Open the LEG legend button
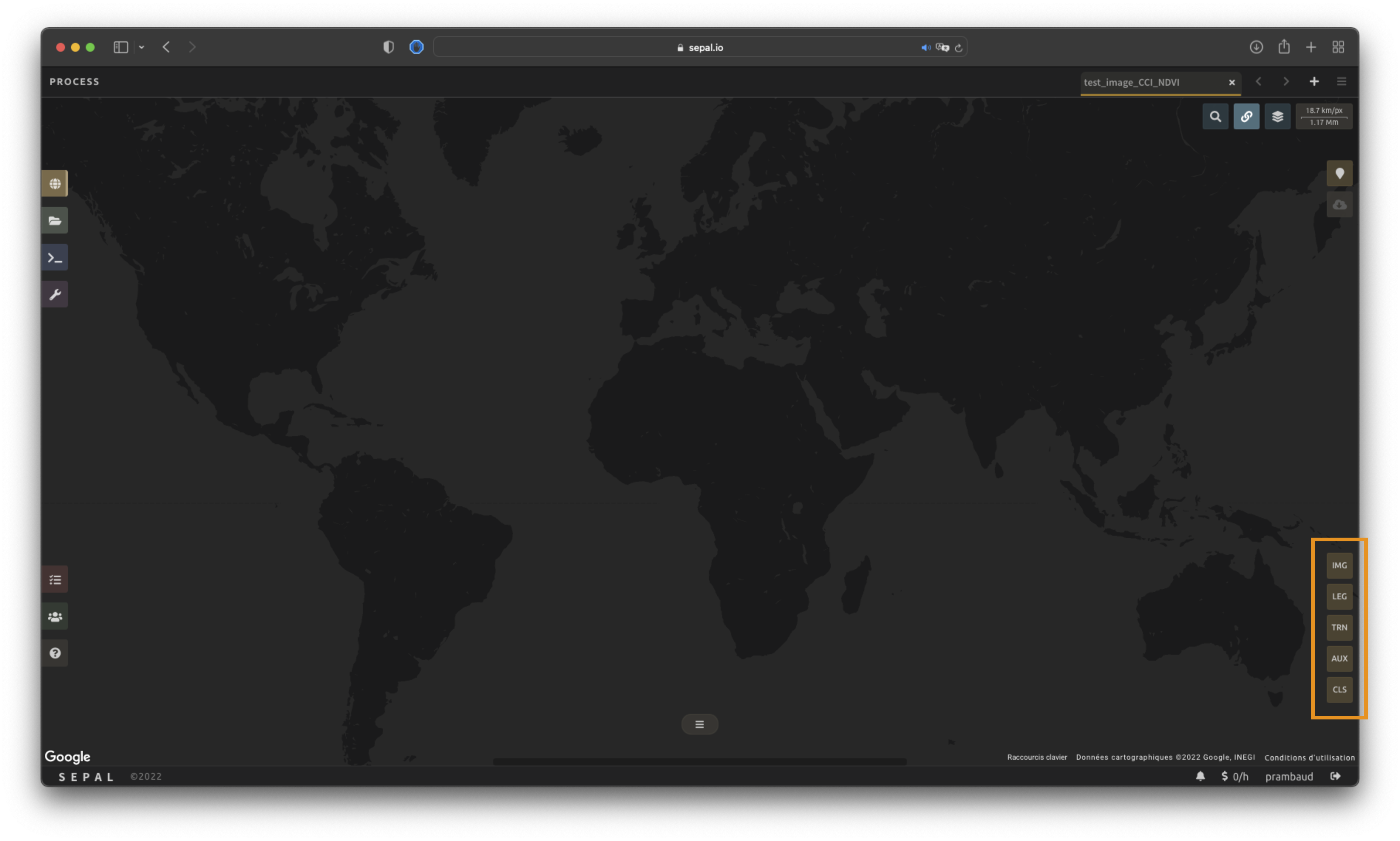 pos(1339,597)
